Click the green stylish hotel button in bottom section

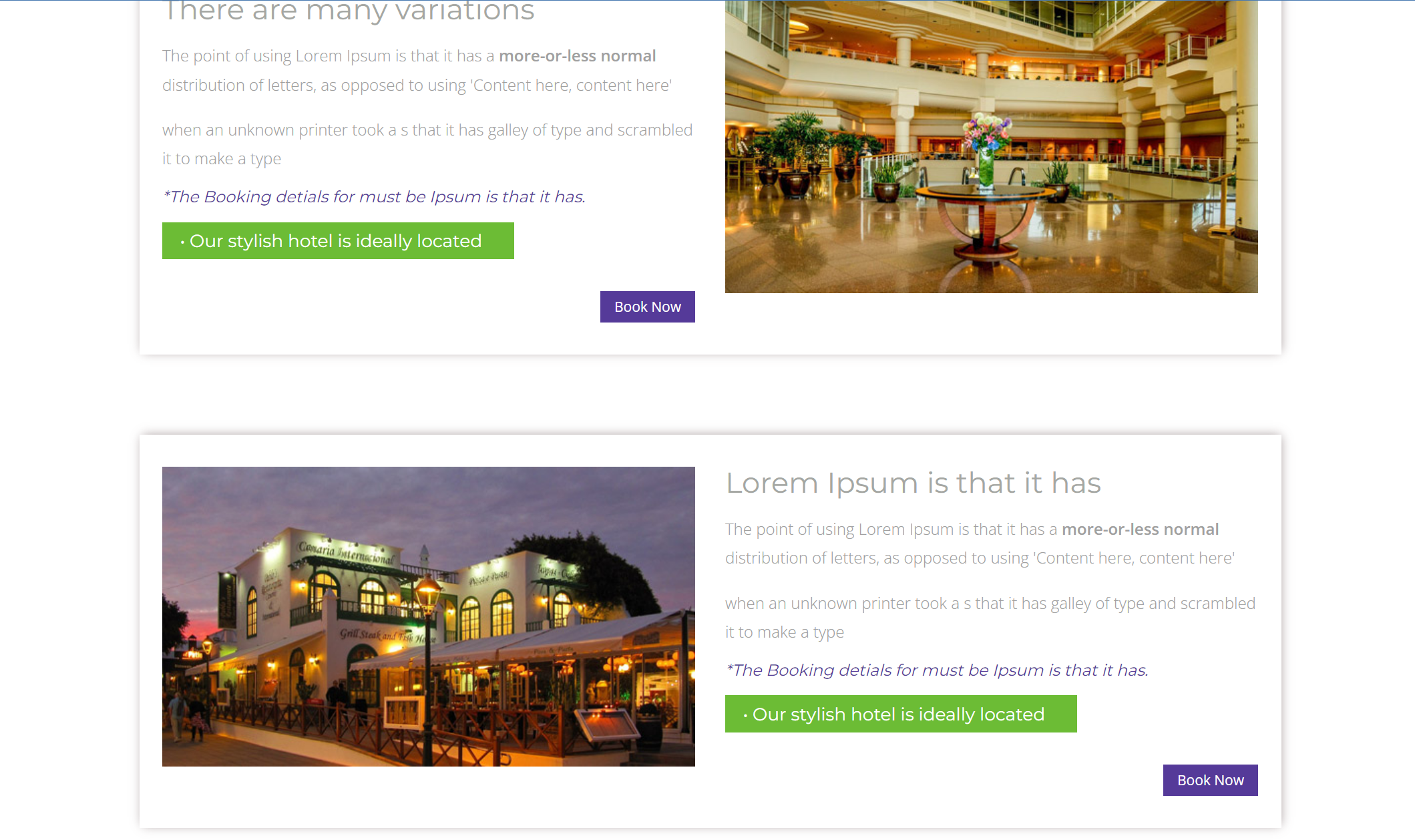coord(900,714)
